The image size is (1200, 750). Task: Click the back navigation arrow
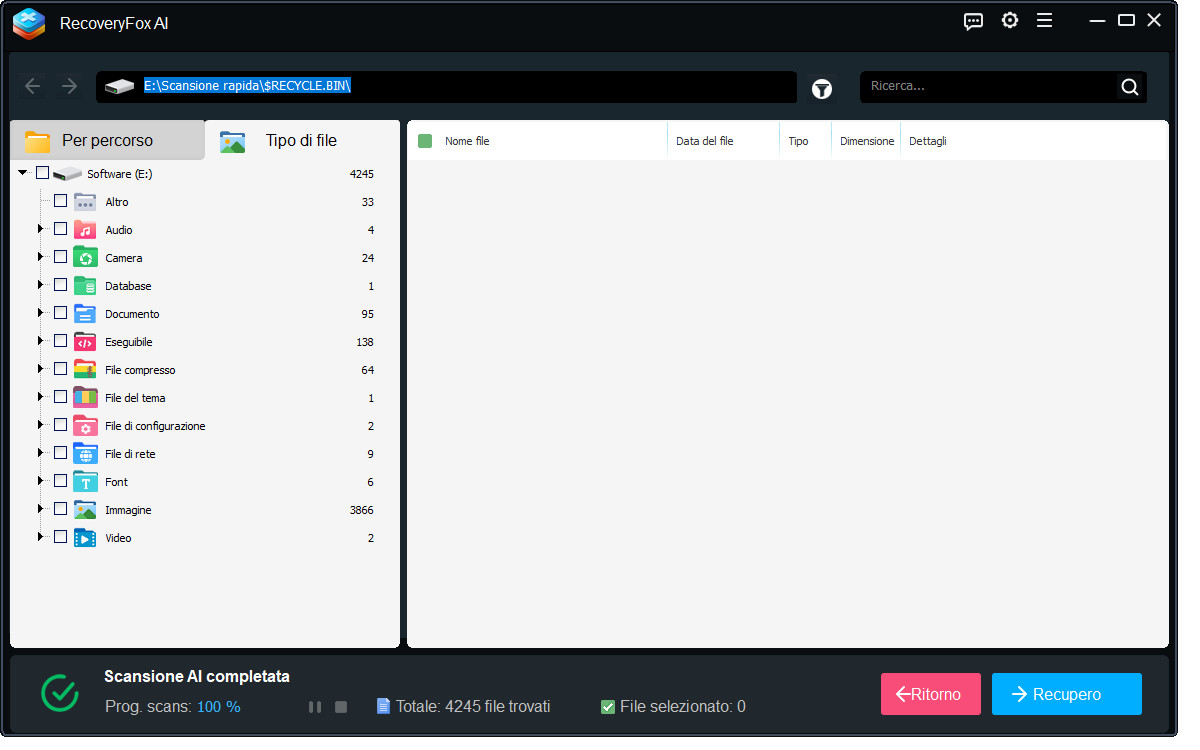(x=32, y=87)
